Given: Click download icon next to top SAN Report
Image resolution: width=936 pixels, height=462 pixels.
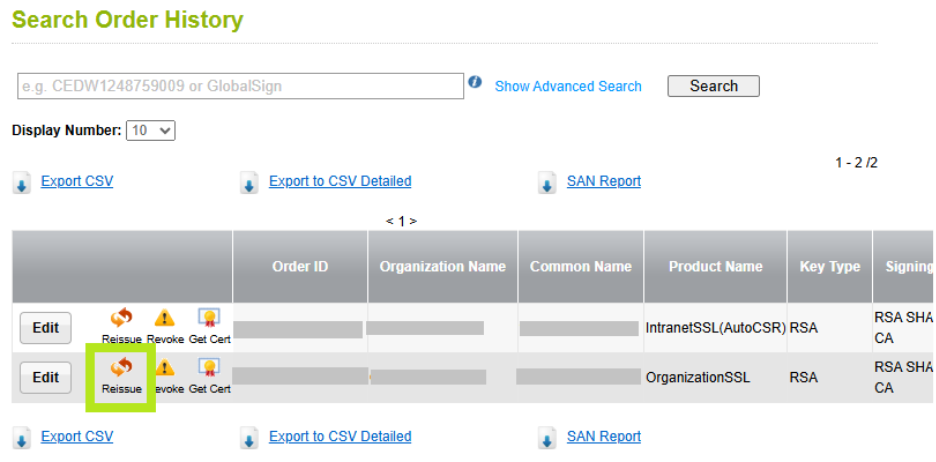Looking at the screenshot, I should point(547,183).
